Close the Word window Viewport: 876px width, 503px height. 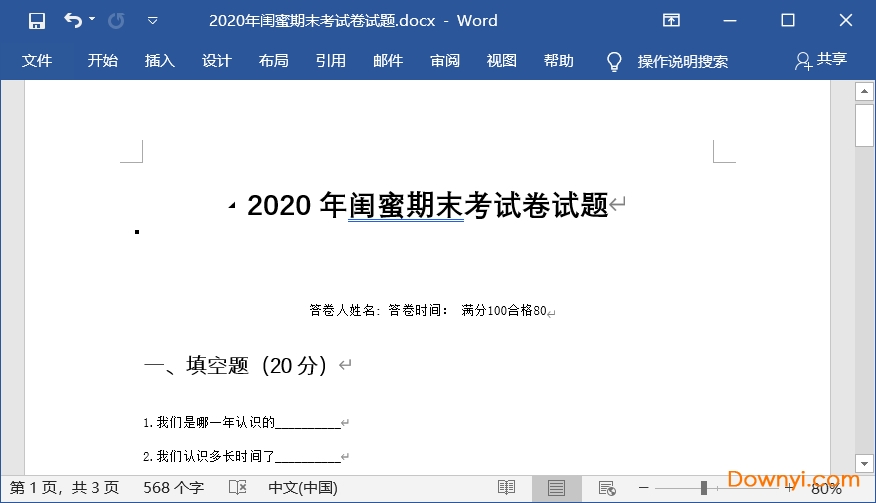pos(846,21)
